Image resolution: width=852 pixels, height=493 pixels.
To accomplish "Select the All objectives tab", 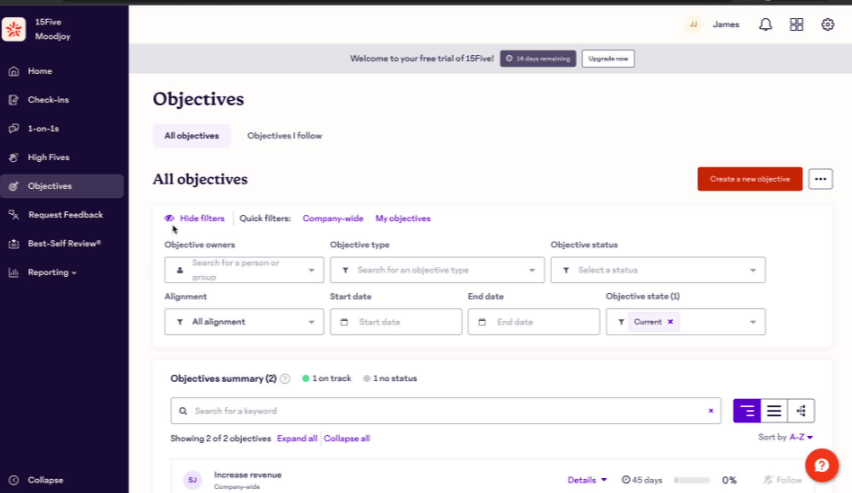I will pos(191,136).
